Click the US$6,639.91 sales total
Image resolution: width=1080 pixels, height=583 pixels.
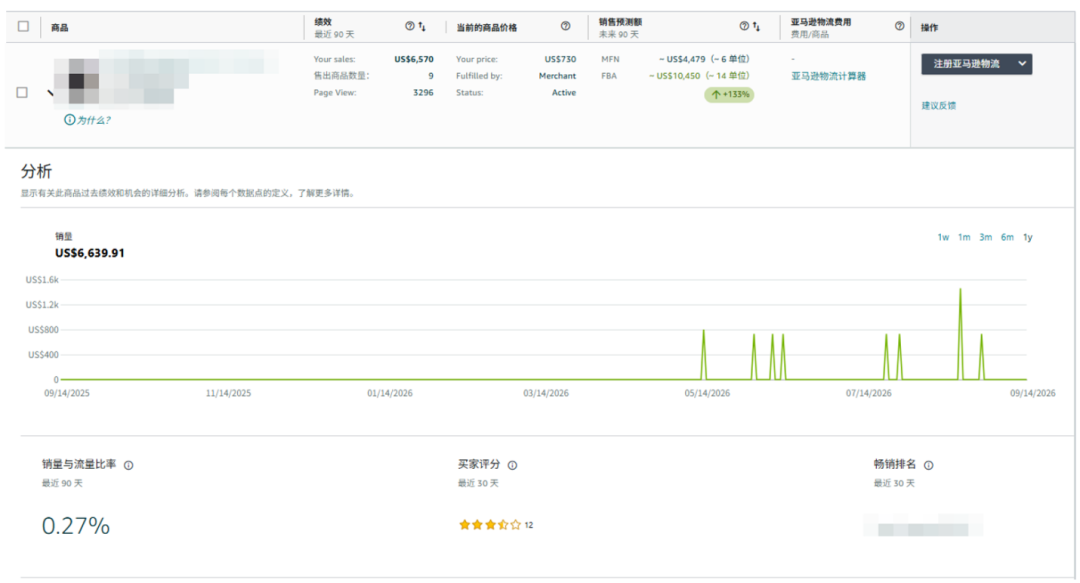click(x=90, y=253)
